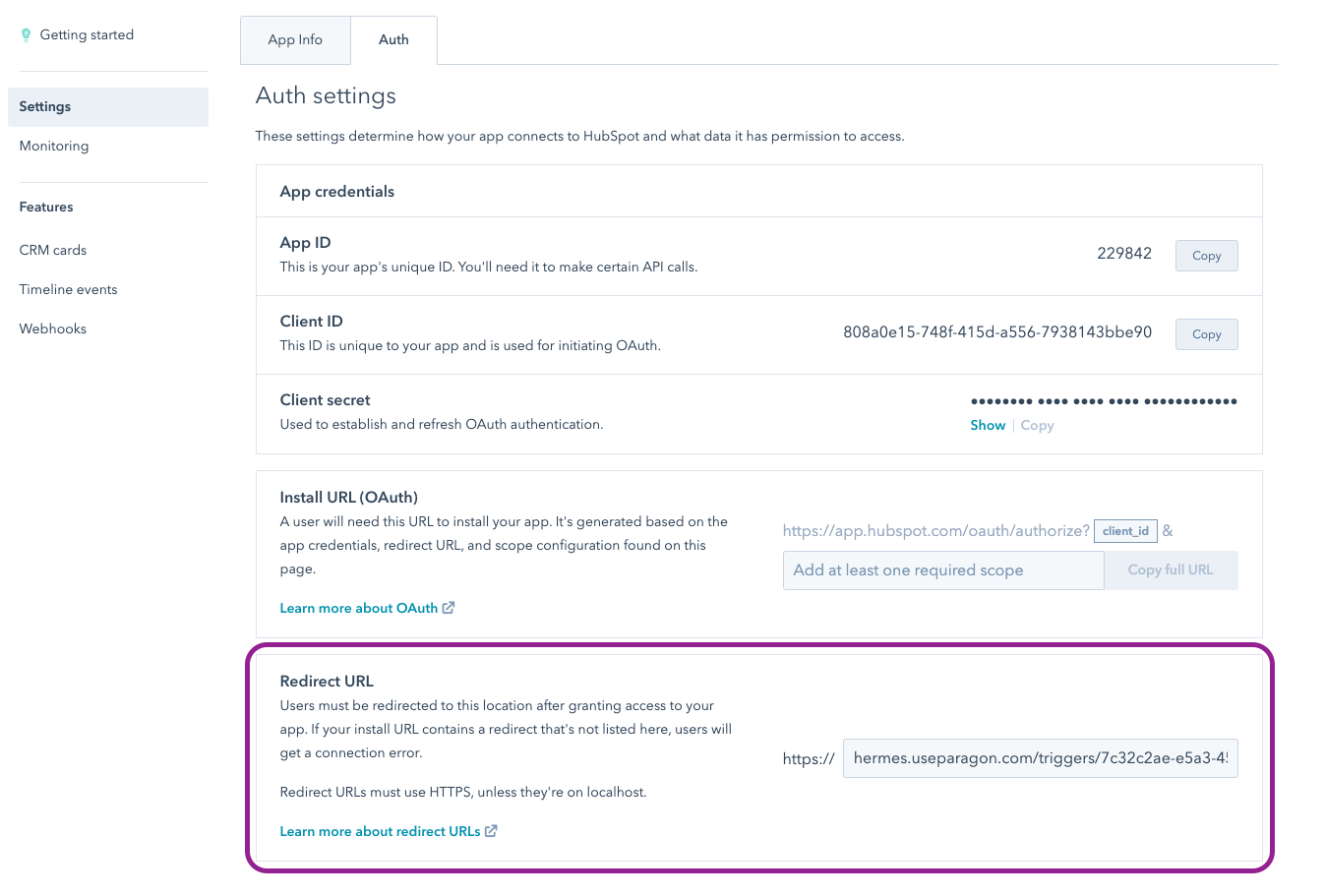
Task: Click external link icon beside redirect URLs link
Action: tap(491, 831)
